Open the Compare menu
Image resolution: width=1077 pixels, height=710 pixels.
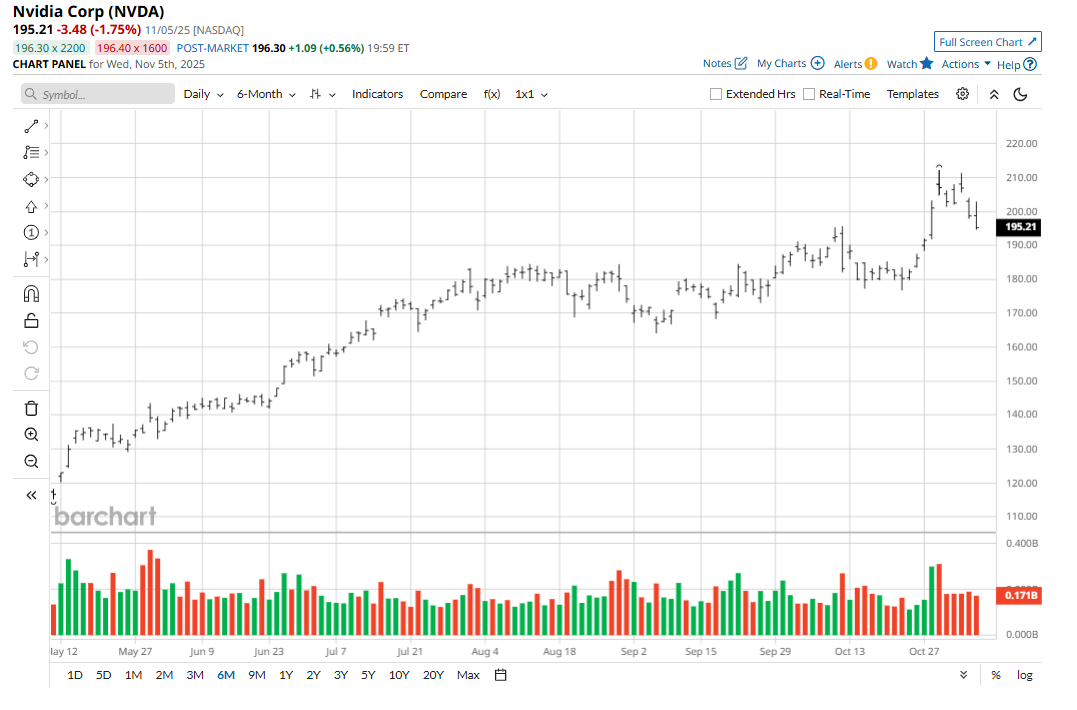click(x=443, y=94)
